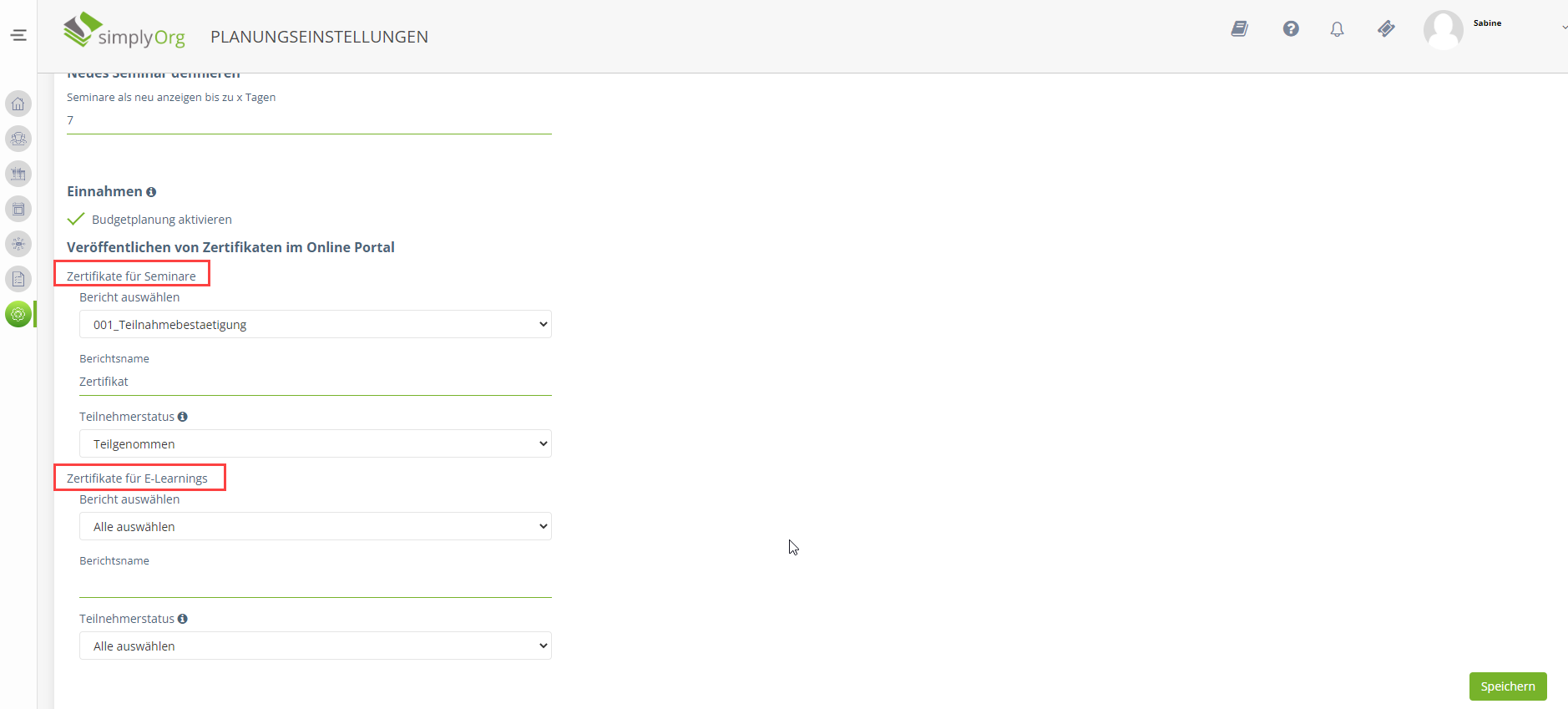
Task: Open the Sabine user account menu
Action: (x=1486, y=28)
